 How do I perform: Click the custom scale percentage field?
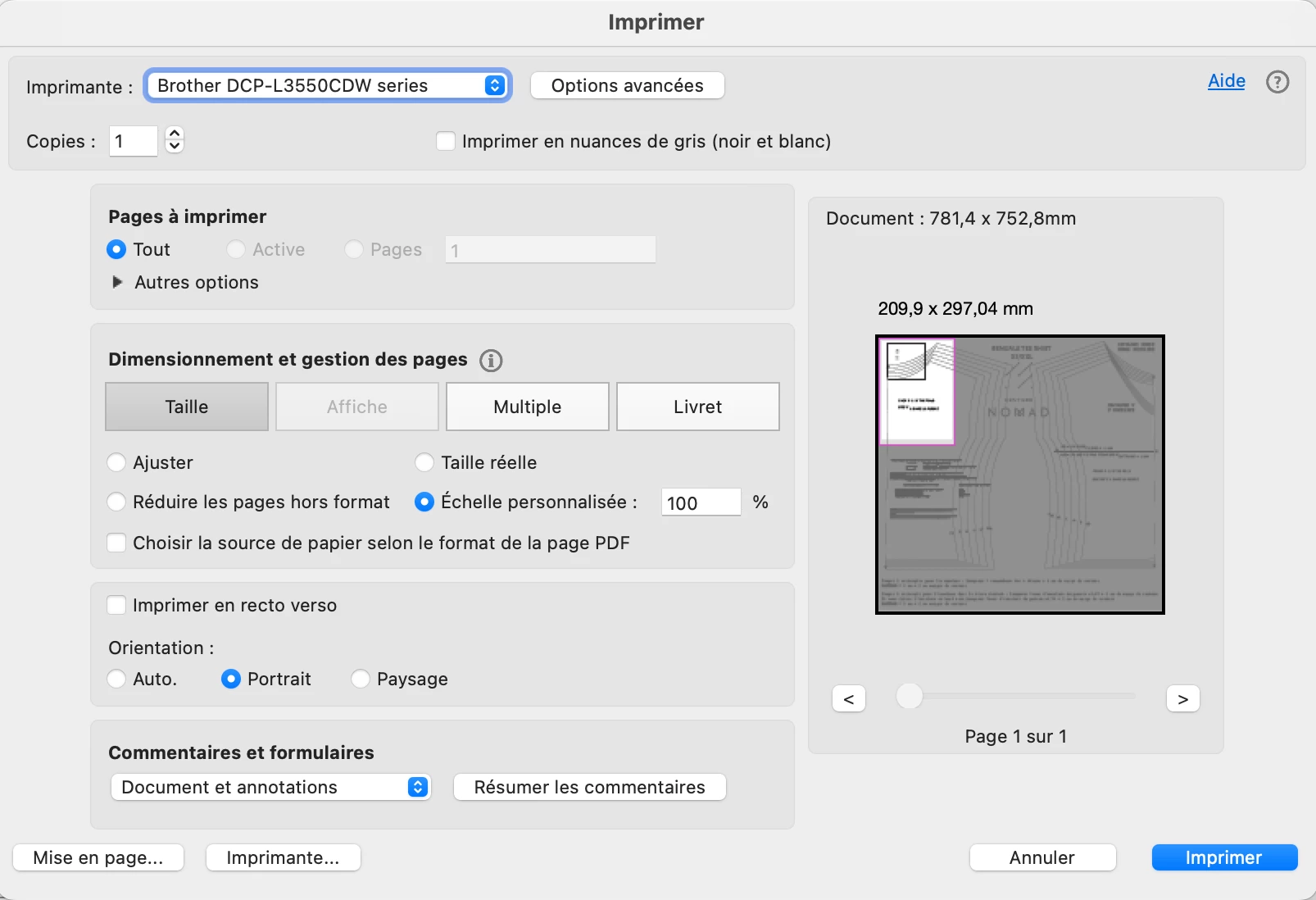701,502
